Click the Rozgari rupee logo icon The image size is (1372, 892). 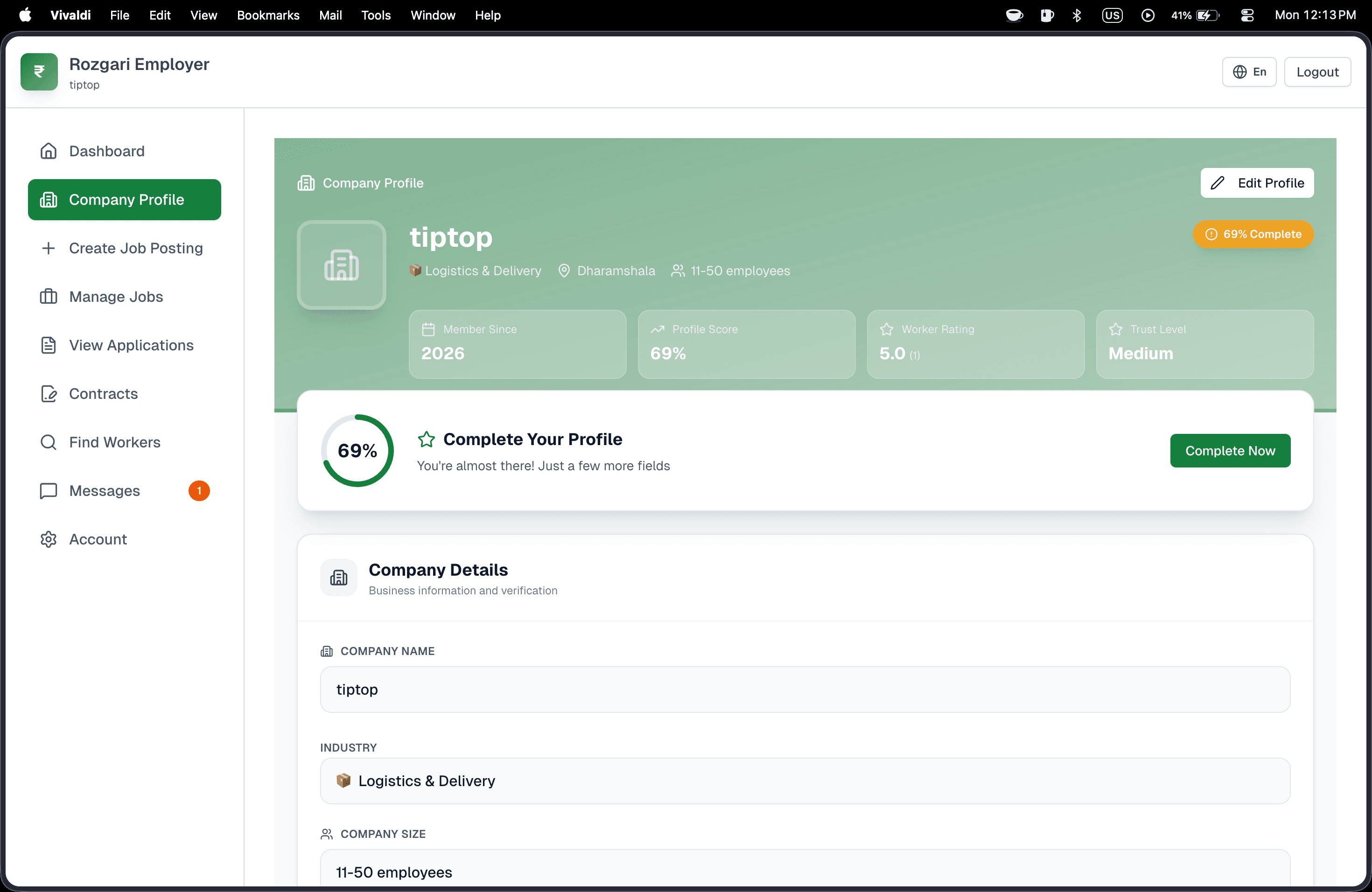coord(39,72)
